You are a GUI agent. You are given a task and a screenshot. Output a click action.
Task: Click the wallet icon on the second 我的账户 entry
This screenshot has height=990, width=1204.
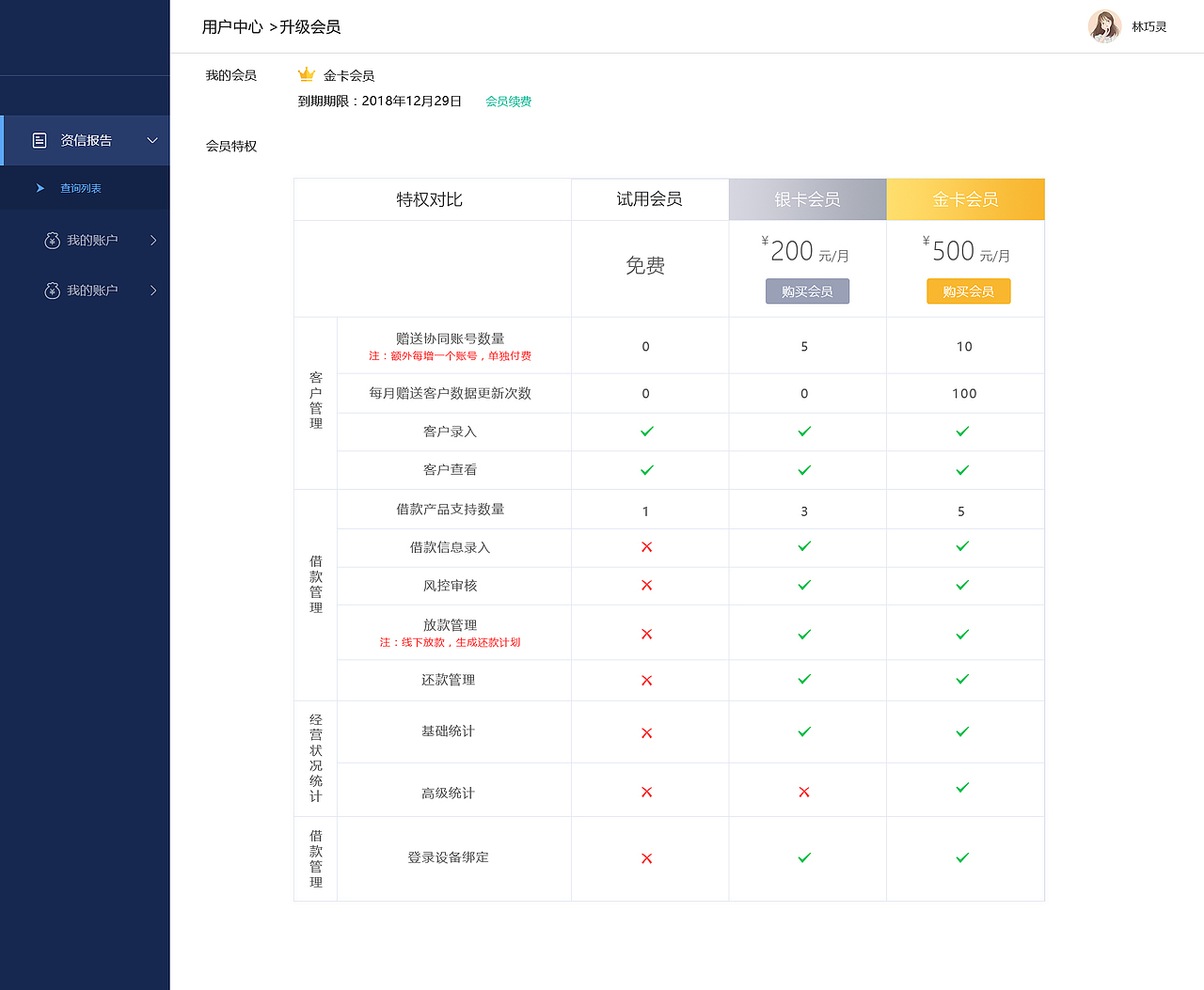point(53,291)
